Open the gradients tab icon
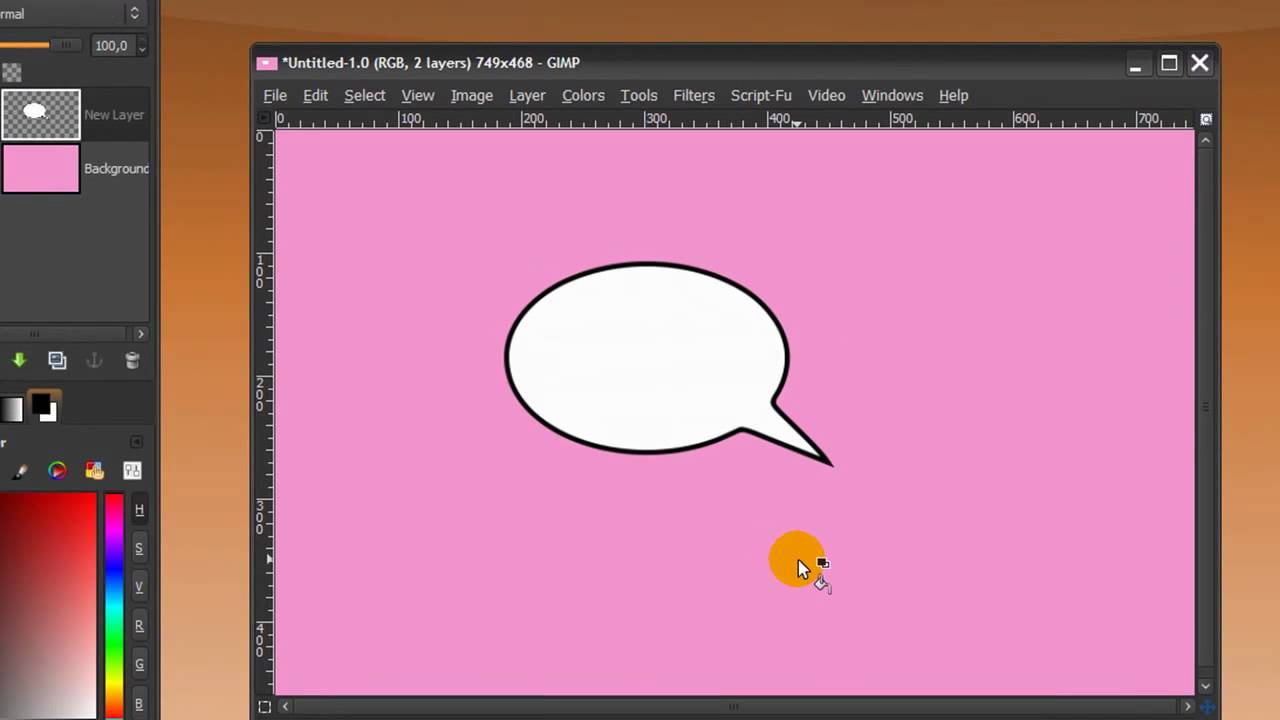Image resolution: width=1280 pixels, height=720 pixels. click(x=10, y=408)
